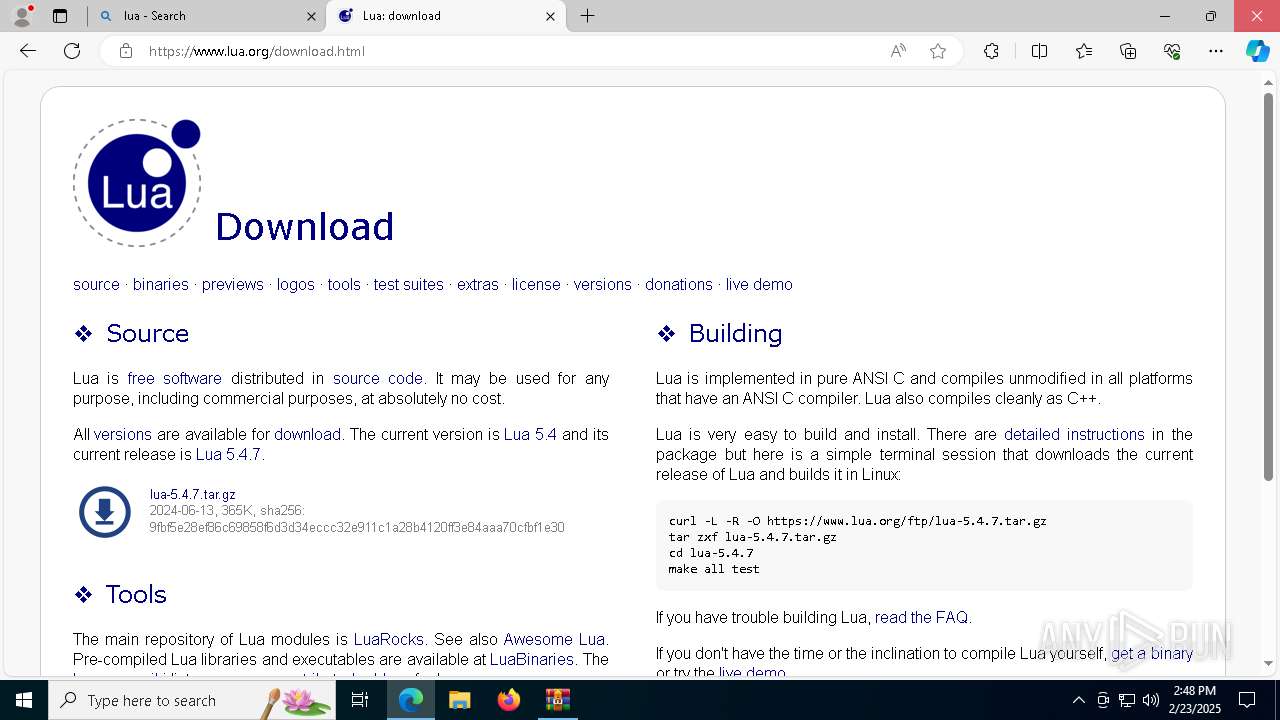Download lua-5.4.7.tar.gz file link
Screen dimensions: 1280x720
pos(193,494)
